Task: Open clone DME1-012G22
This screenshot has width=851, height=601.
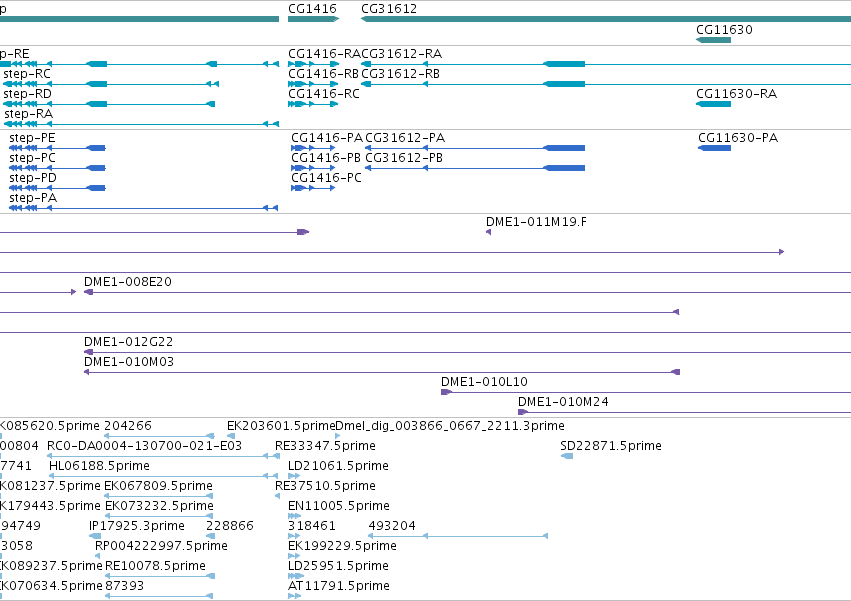Action: click(128, 342)
